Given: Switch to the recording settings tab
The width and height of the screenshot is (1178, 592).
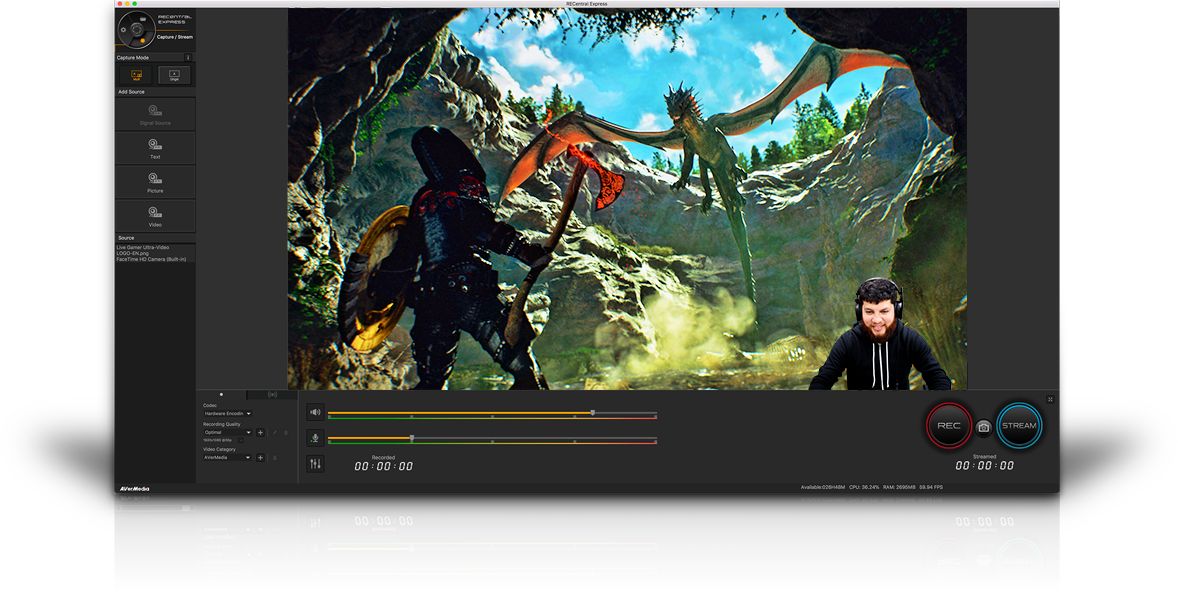Looking at the screenshot, I should [221, 395].
